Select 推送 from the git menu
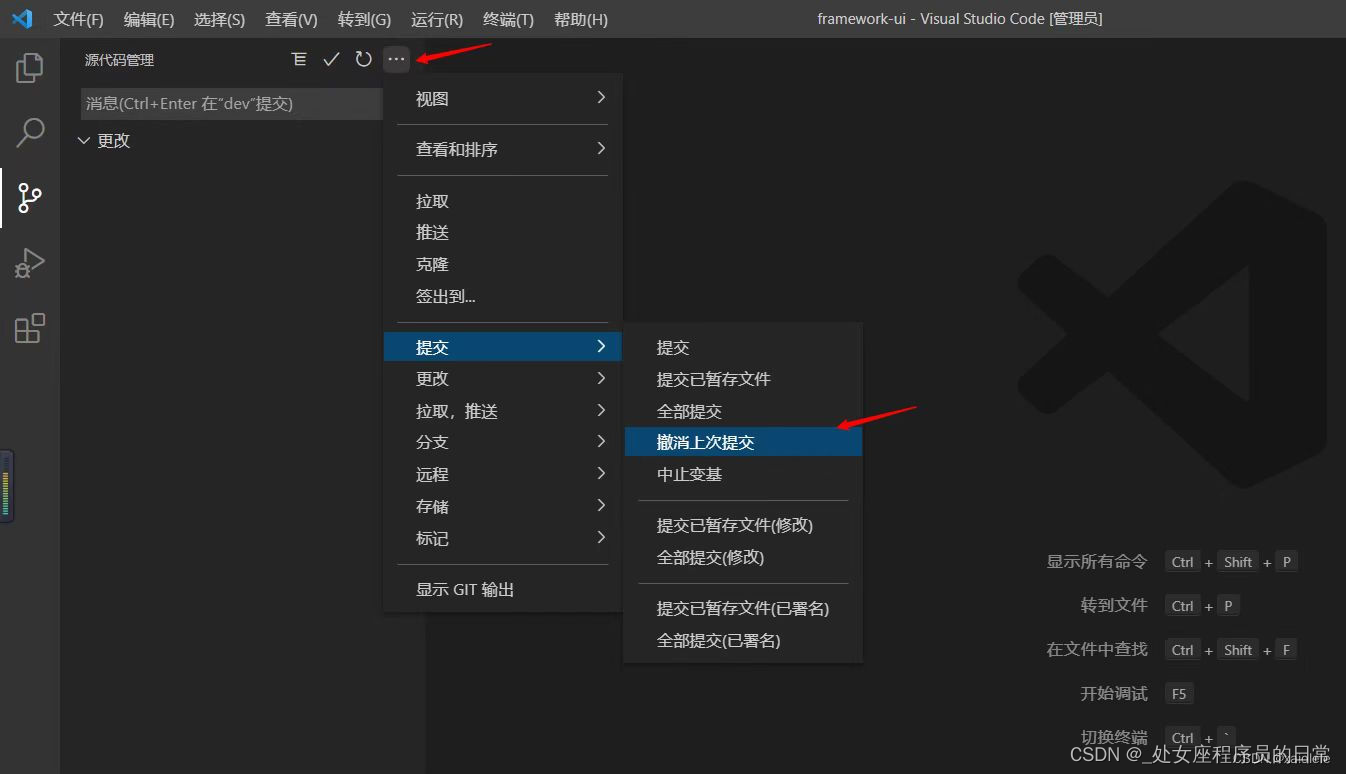Screen dimensions: 1346x774 coord(503,232)
